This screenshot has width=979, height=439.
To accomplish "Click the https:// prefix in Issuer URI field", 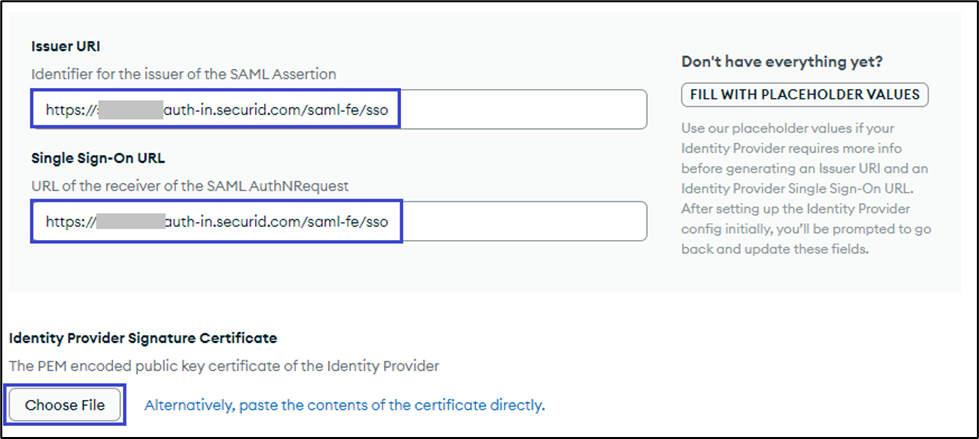I will point(70,109).
